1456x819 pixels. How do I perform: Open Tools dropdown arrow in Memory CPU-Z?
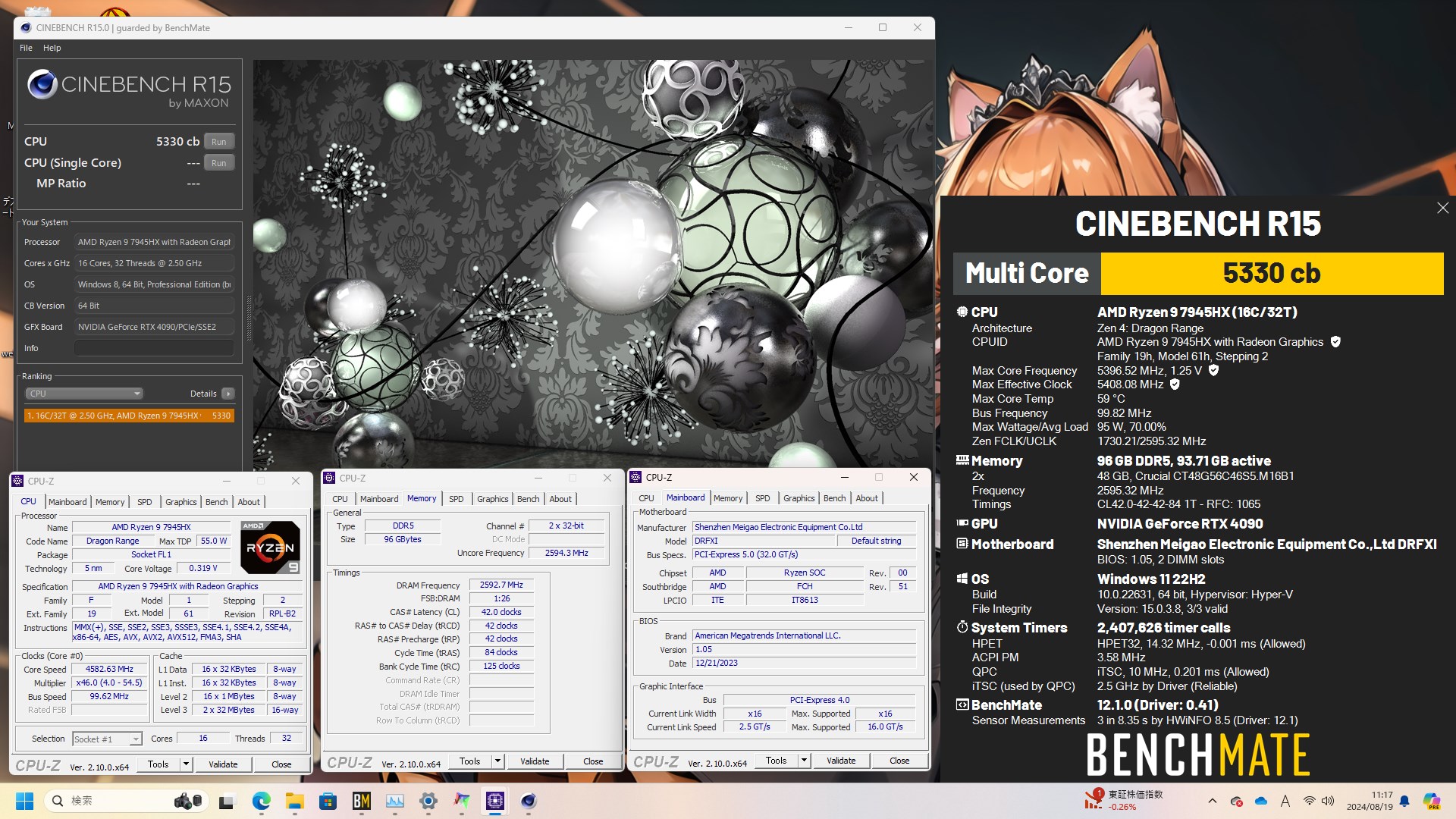[497, 761]
